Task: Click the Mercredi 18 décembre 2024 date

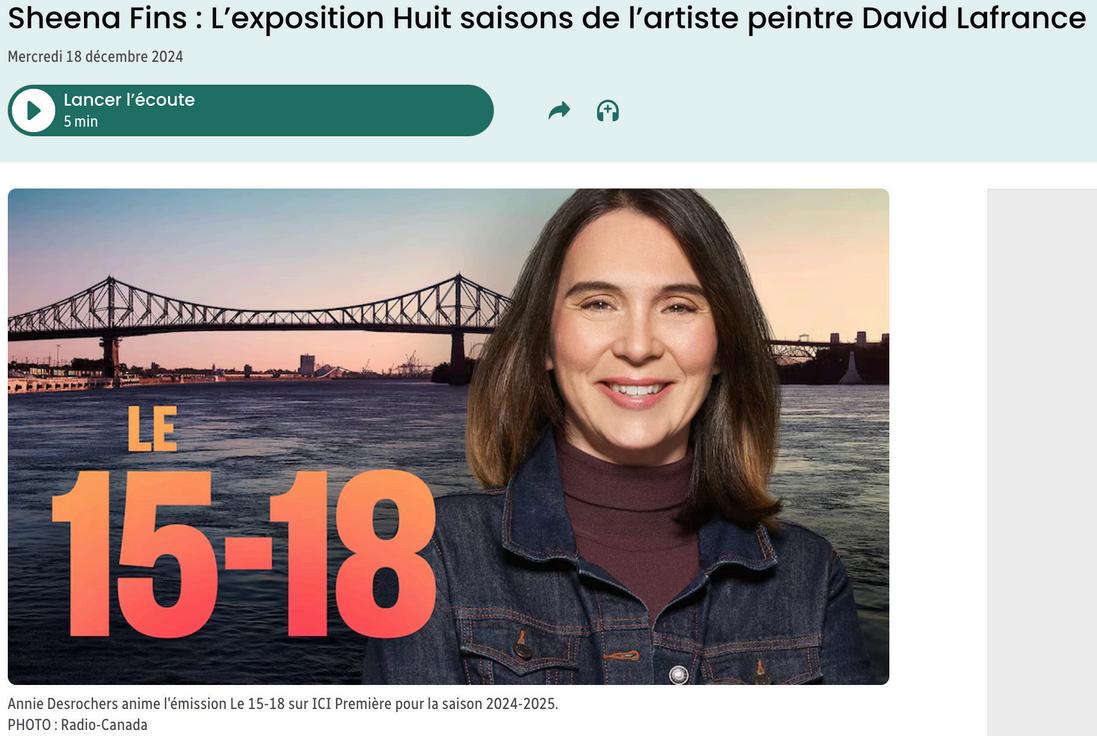Action: point(95,57)
